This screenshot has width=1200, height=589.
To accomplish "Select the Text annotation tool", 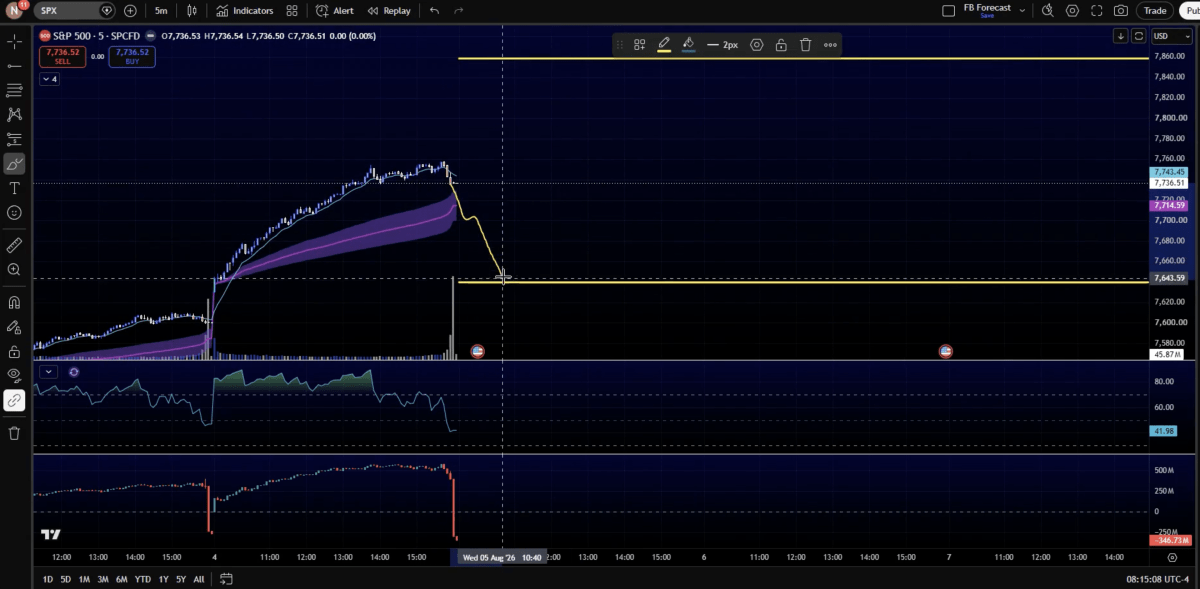I will 14,188.
